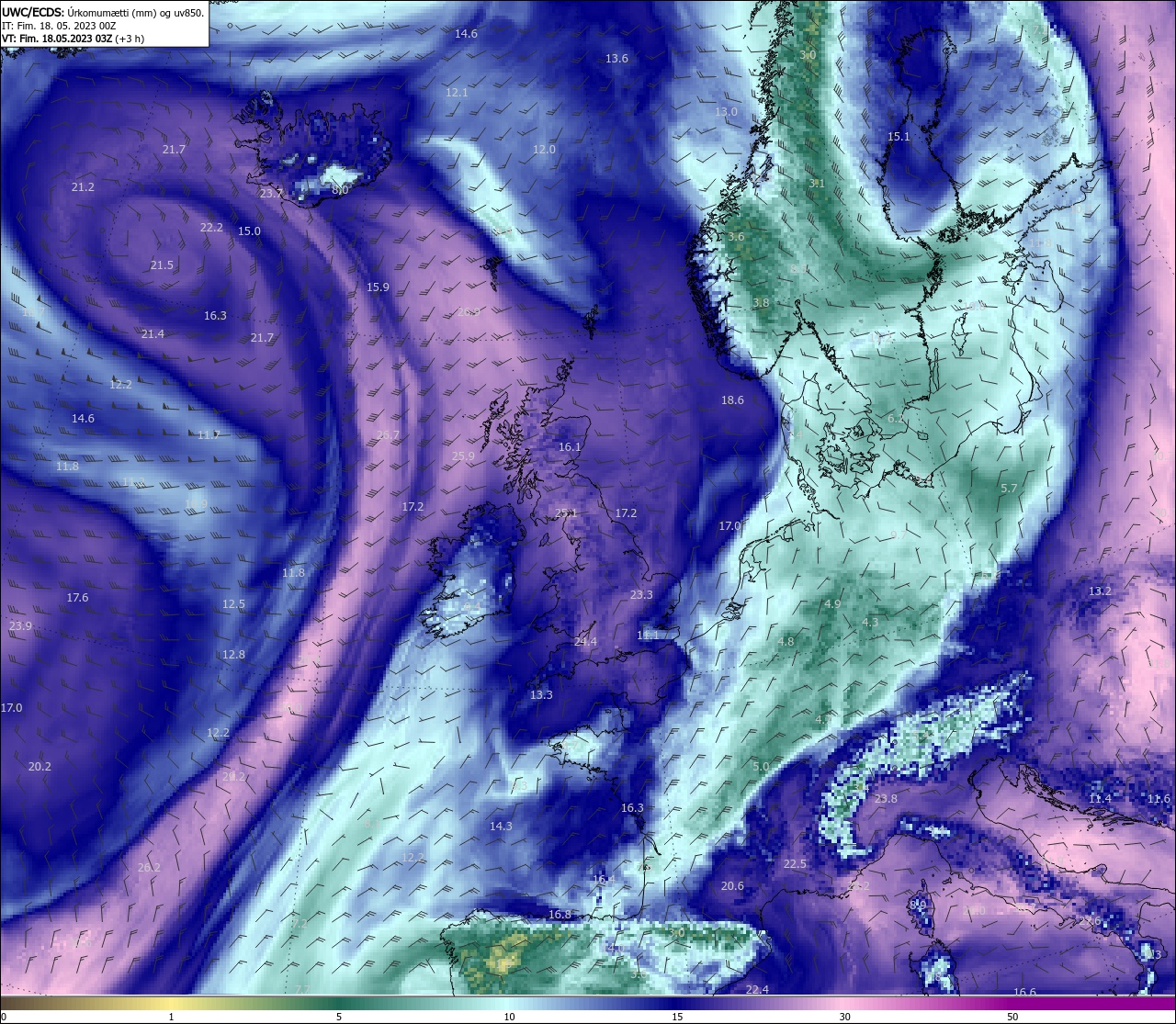Click the 'UWC/ECDS: Úrkomumætti (mm) og uv850.' title

coord(103,13)
